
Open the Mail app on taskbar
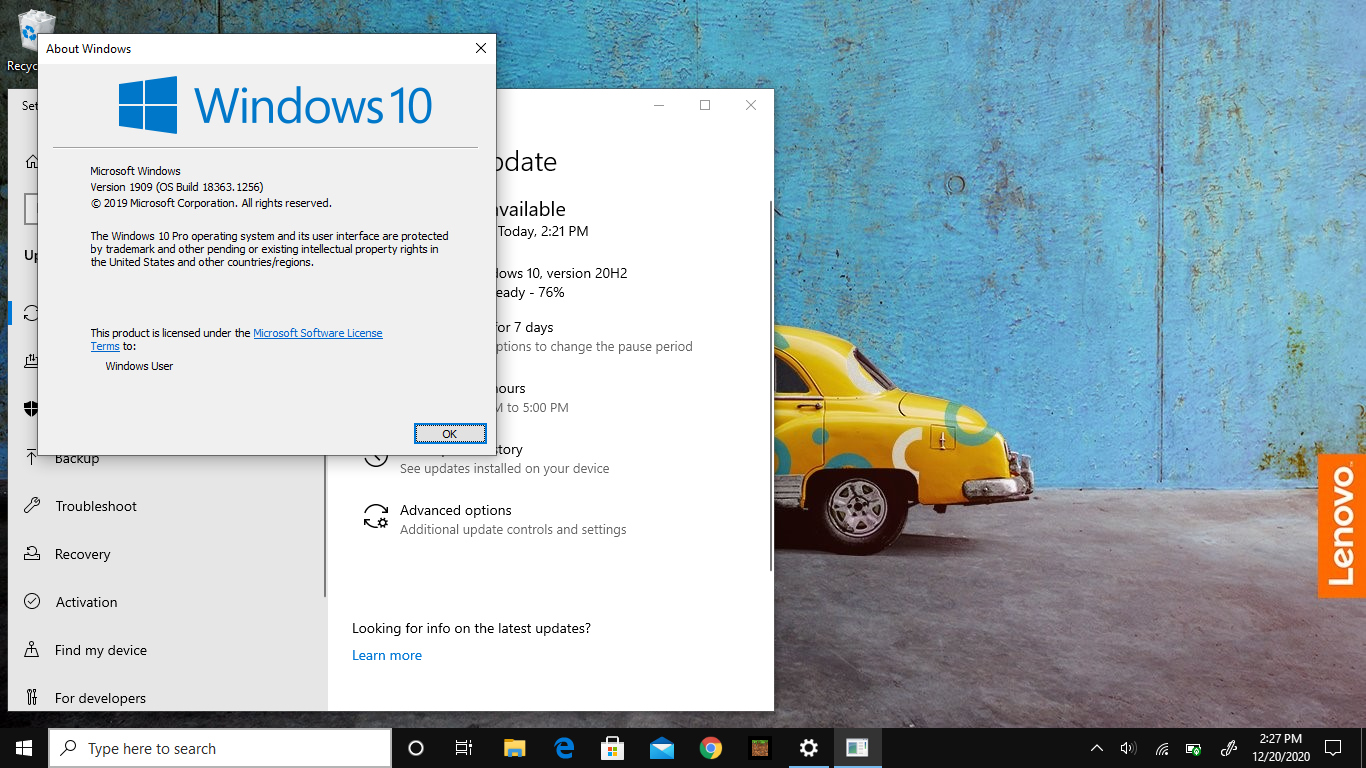661,748
